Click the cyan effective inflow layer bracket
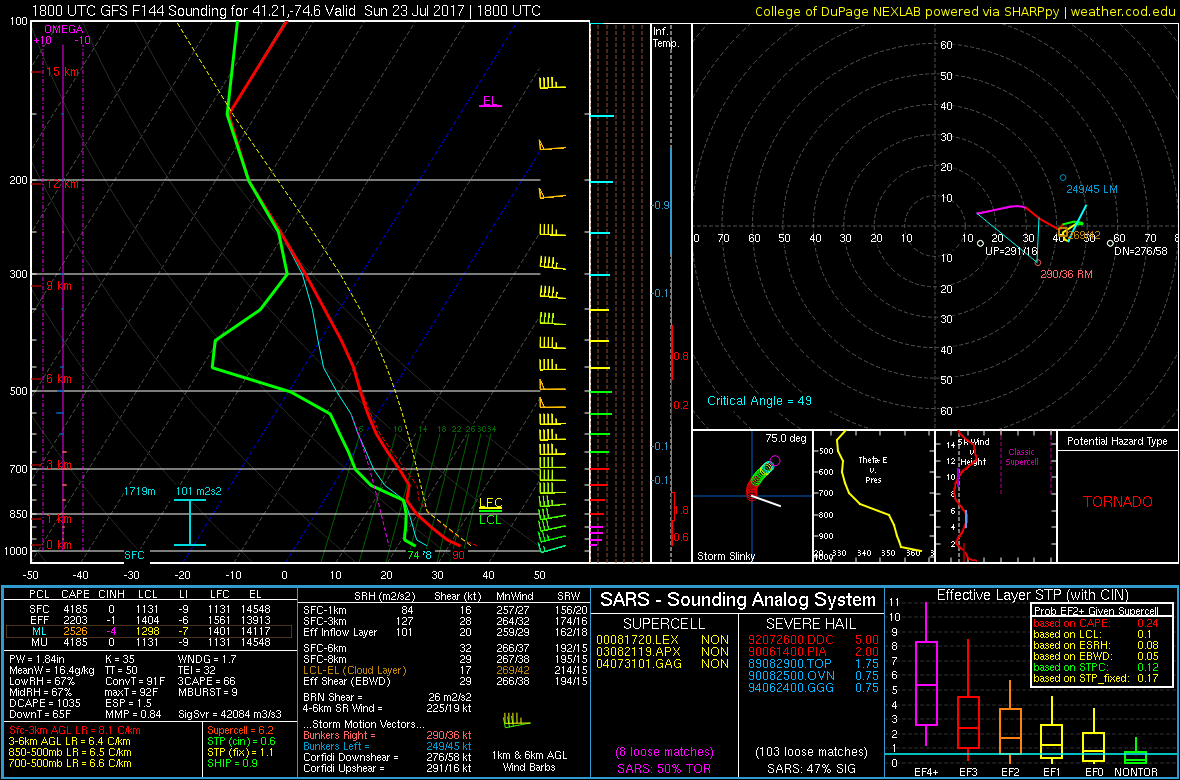The height and width of the screenshot is (780, 1180). tap(190, 522)
